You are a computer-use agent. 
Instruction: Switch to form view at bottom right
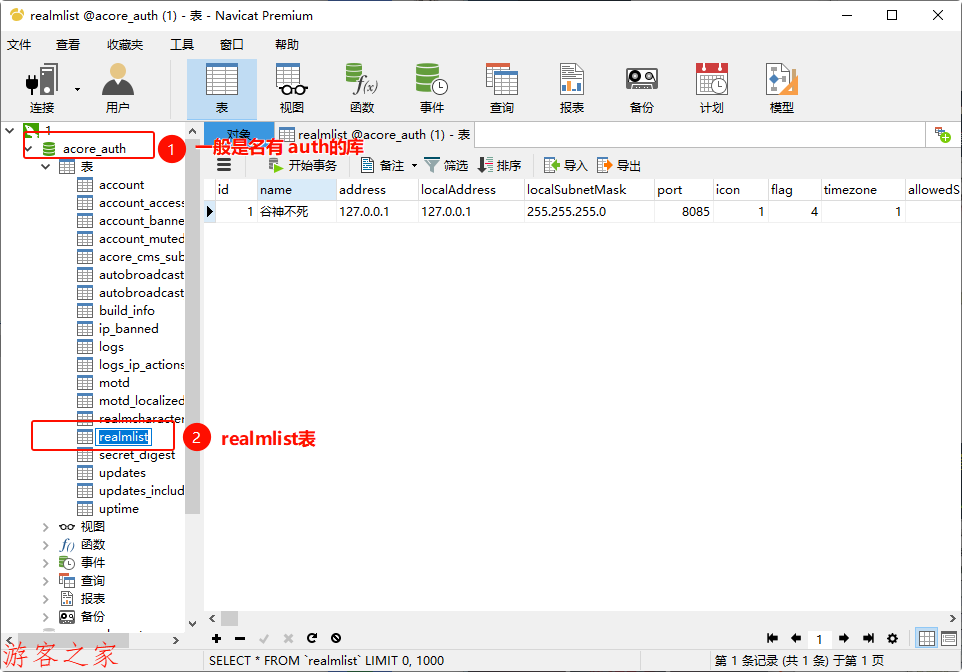[948, 638]
